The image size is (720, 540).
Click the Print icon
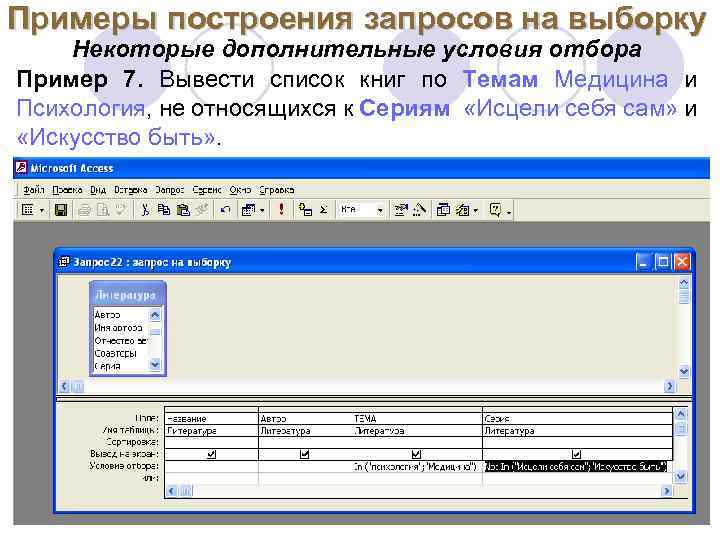pyautogui.click(x=84, y=210)
